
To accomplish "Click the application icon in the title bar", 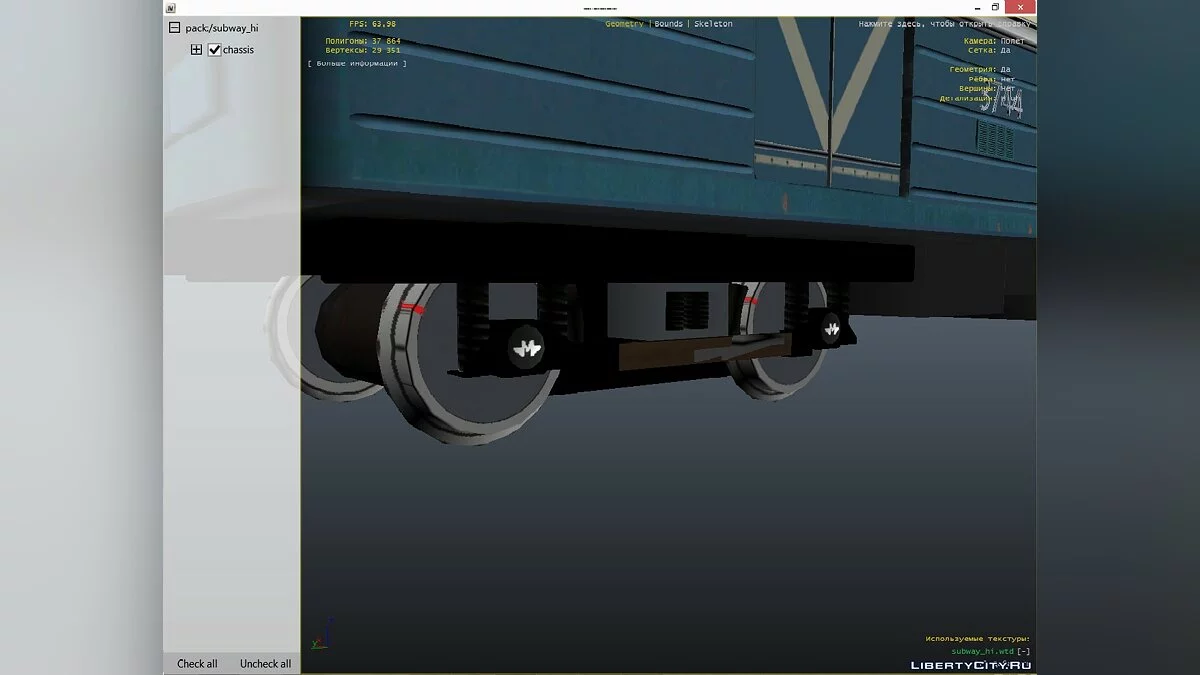I will 171,8.
